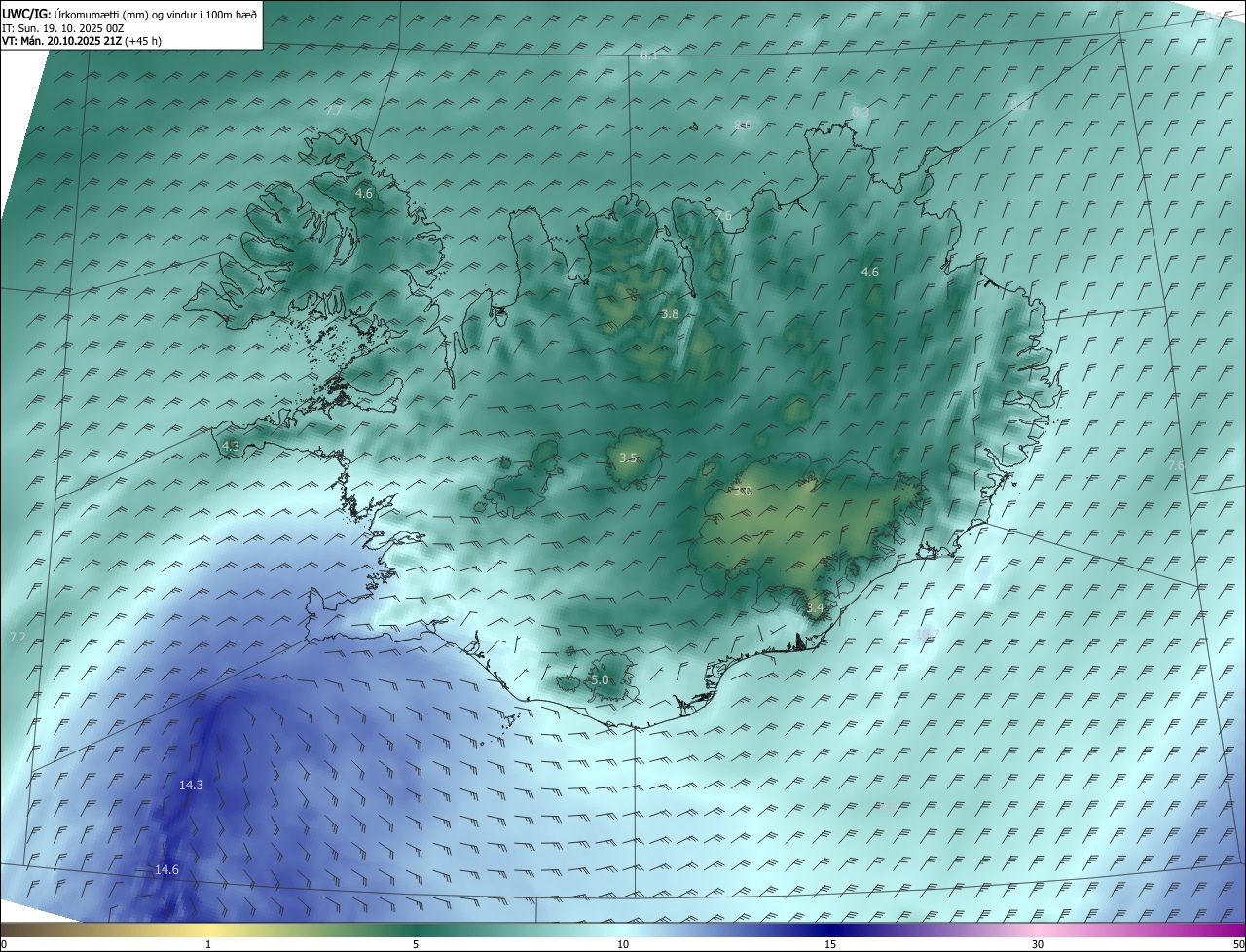
Task: Click the 7.2 value label on the map
Action: click(x=17, y=638)
